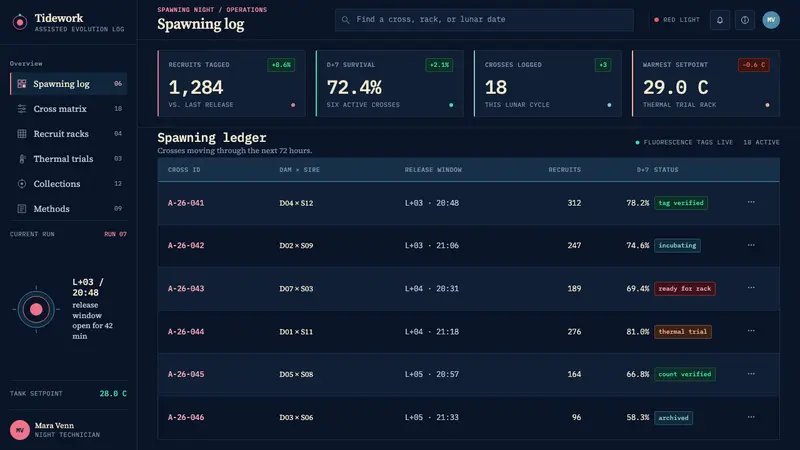The width and height of the screenshot is (800, 450).
Task: Sort by Release Window column header
Action: click(x=433, y=170)
